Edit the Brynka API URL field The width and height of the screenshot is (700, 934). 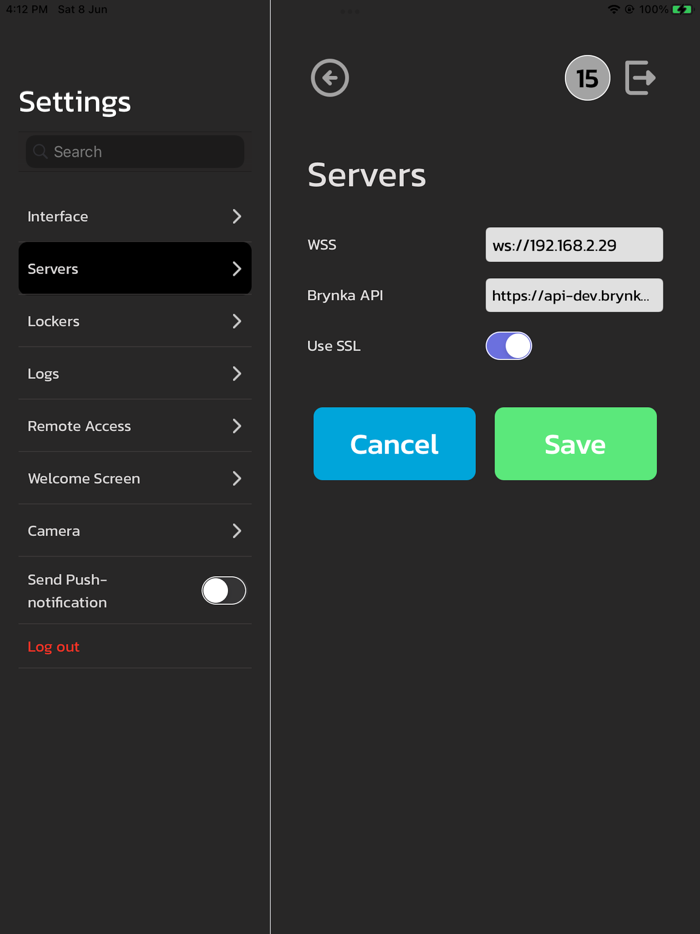[574, 295]
